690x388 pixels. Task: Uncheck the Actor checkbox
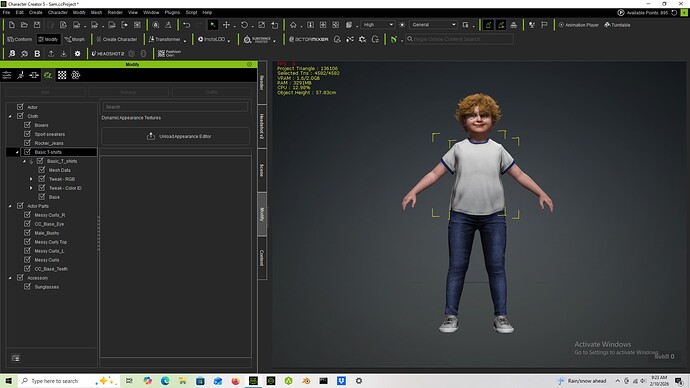coord(20,107)
